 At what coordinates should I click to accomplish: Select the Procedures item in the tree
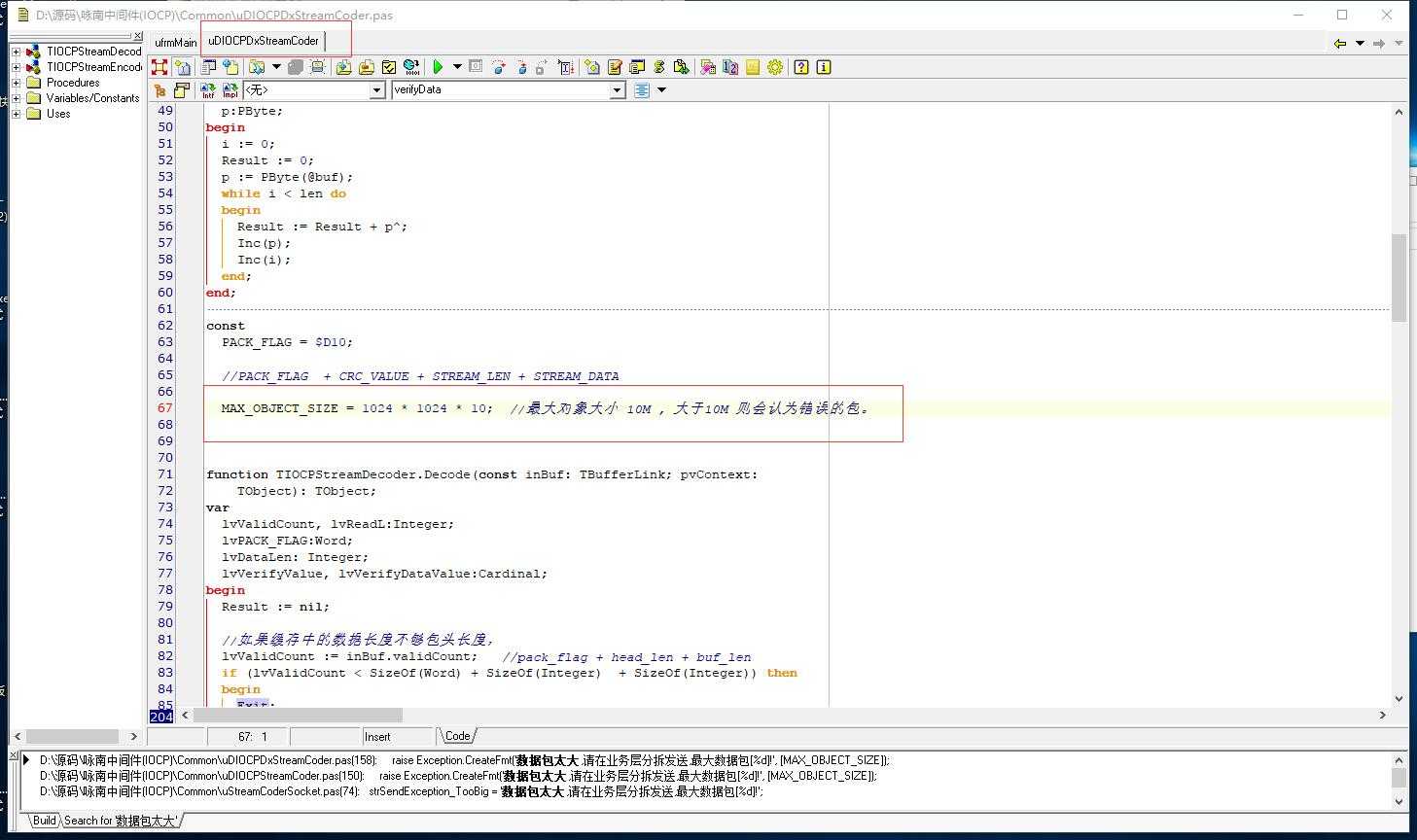[73, 83]
